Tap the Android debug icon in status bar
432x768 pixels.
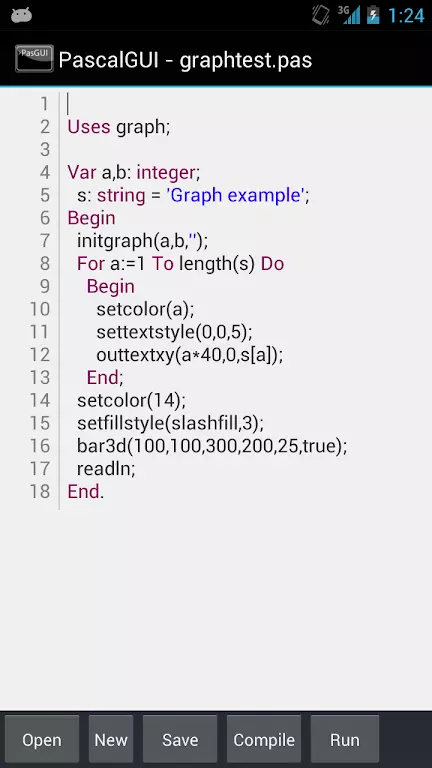pyautogui.click(x=22, y=15)
